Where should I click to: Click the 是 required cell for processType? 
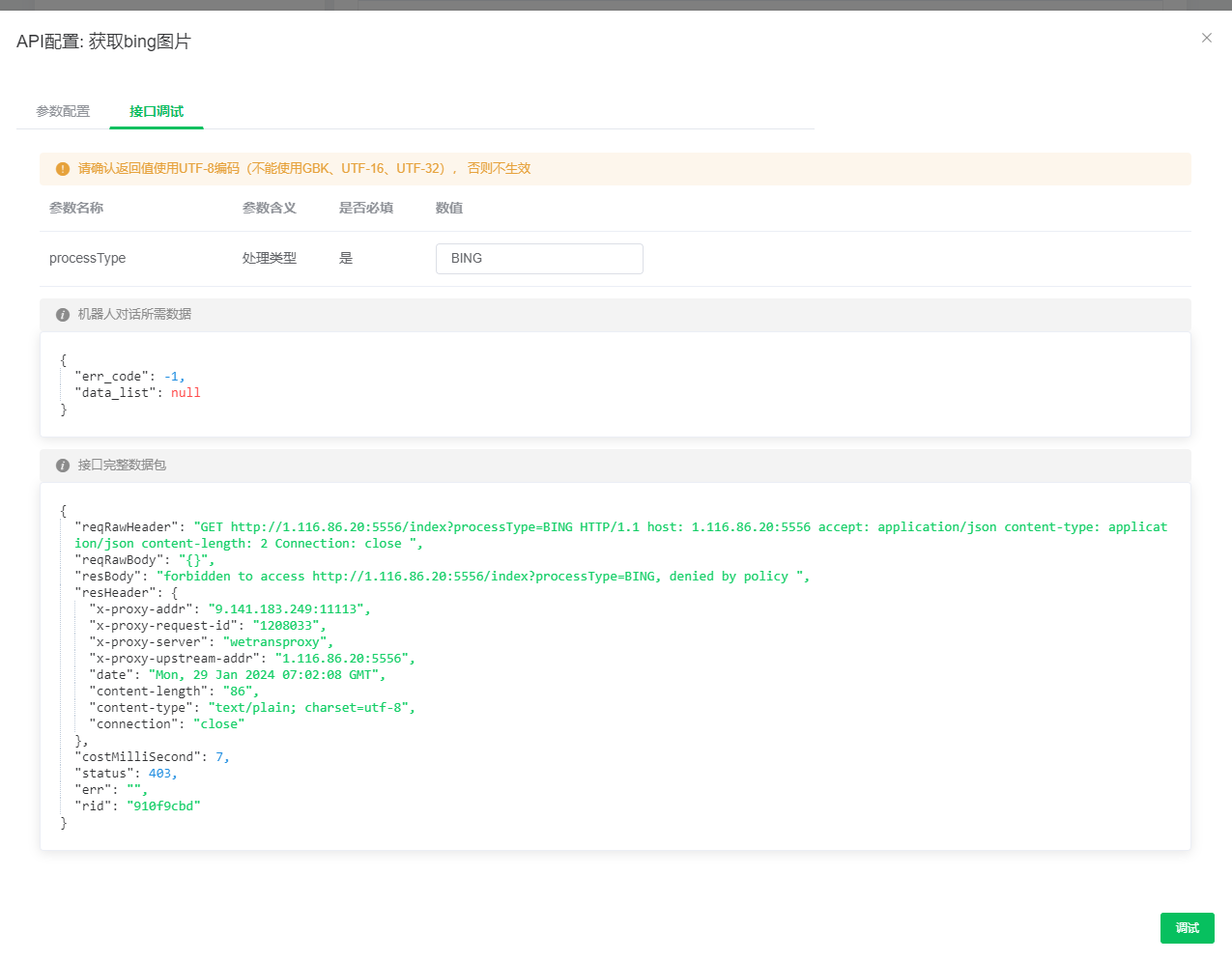coord(346,258)
